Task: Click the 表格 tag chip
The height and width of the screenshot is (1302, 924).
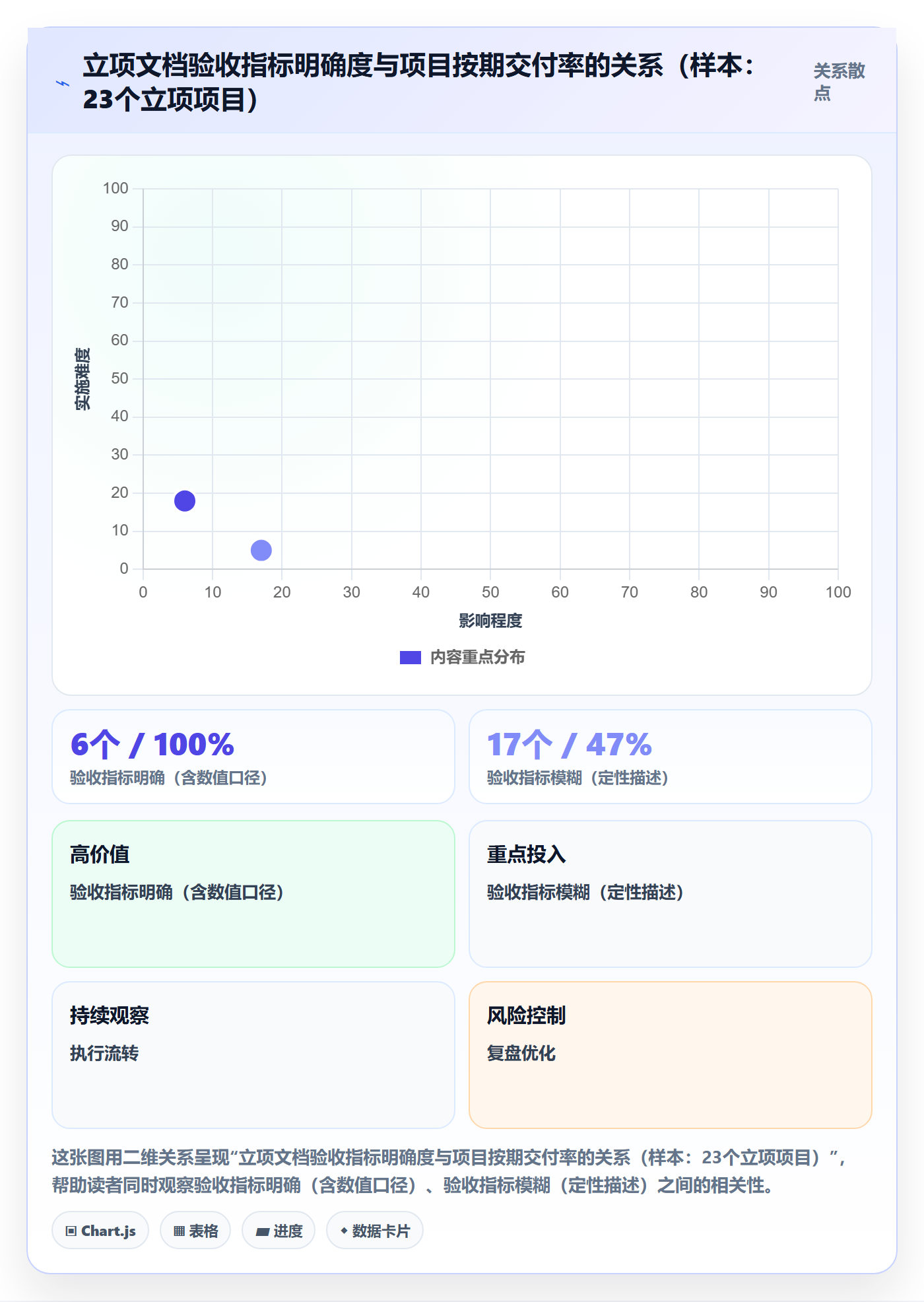Action: click(x=195, y=1231)
